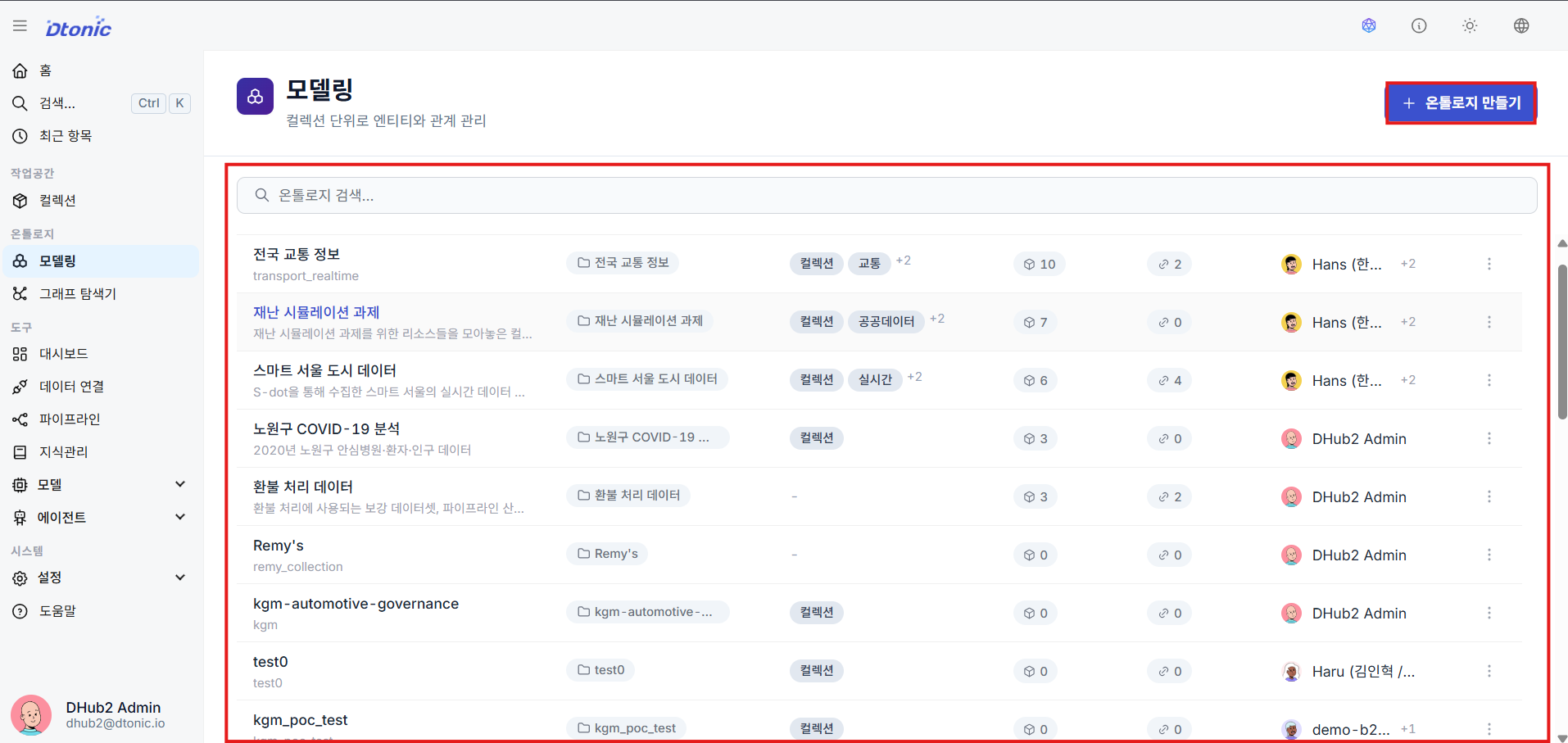1568x743 pixels.
Task: Click the Dtonic logo
Action: (x=79, y=27)
